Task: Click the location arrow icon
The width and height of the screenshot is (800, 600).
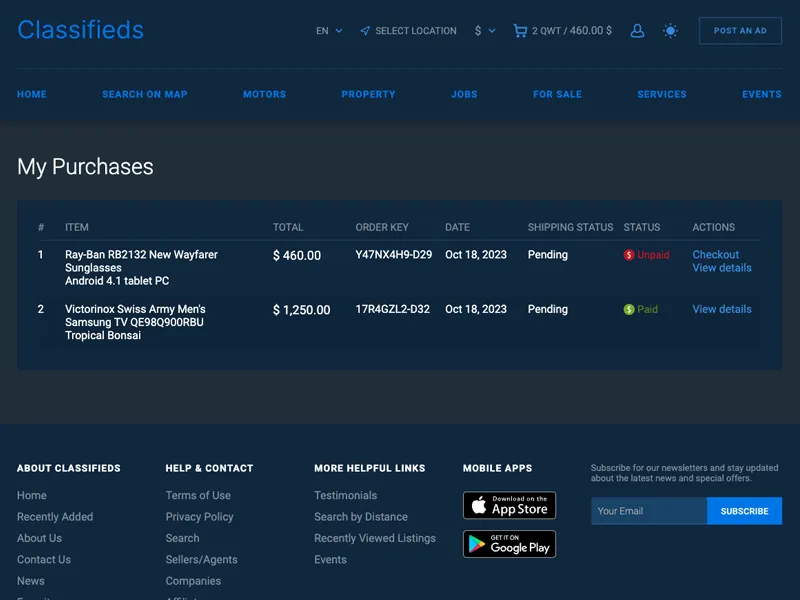Action: point(365,31)
